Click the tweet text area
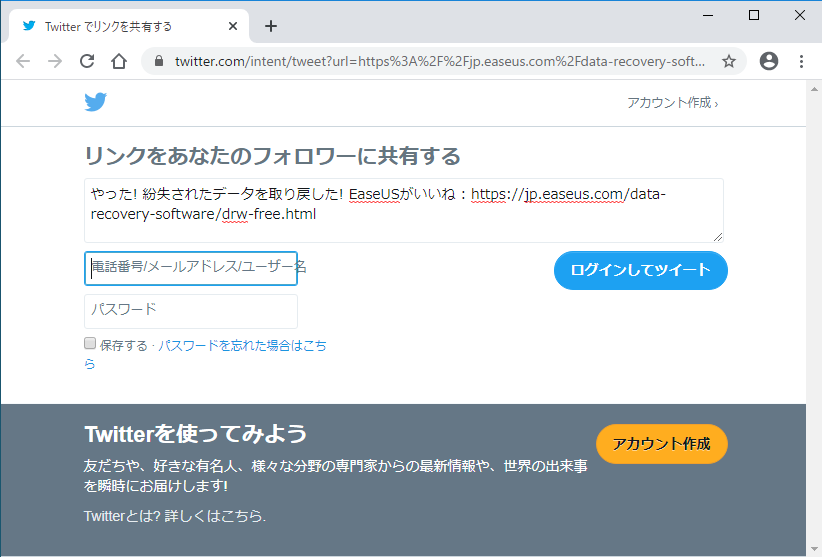The height and width of the screenshot is (557, 822). [x=403, y=210]
